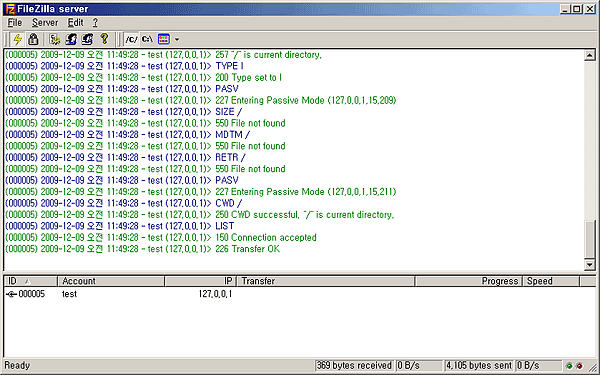This screenshot has height=375, width=600.
Task: Click the Speed column header
Action: 551,281
